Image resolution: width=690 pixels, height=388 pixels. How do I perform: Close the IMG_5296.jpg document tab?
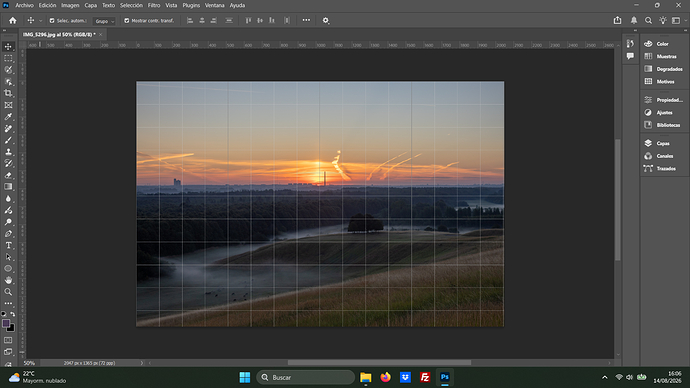tap(100, 34)
